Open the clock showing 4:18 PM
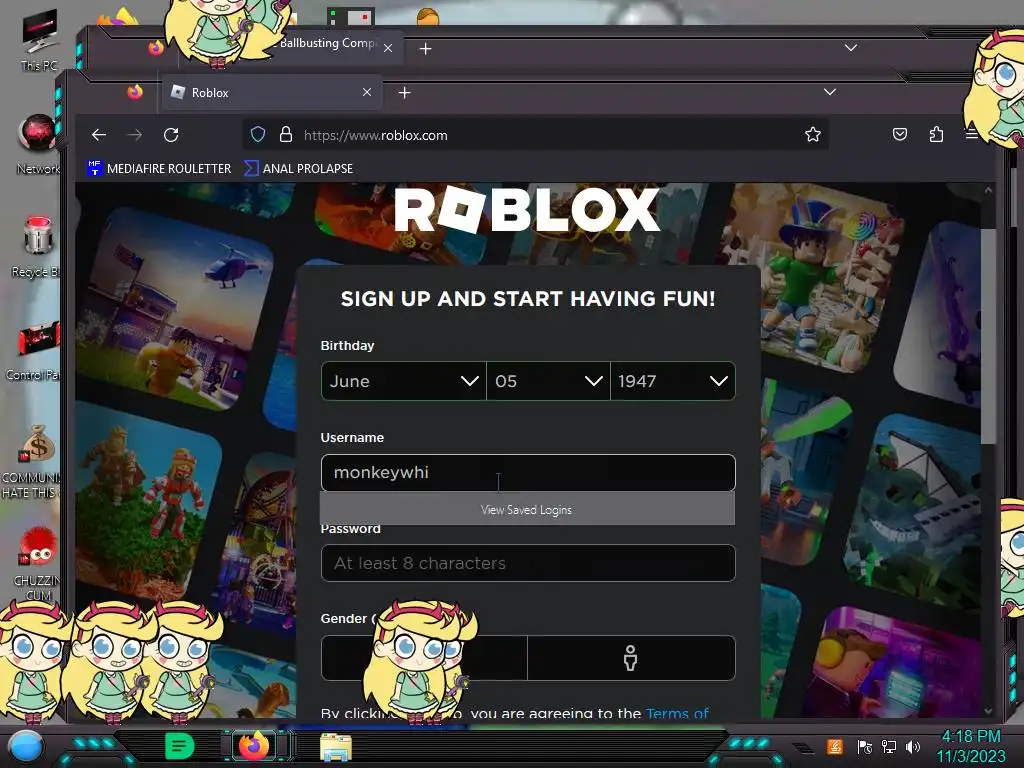Viewport: 1024px width, 768px height. (x=971, y=746)
